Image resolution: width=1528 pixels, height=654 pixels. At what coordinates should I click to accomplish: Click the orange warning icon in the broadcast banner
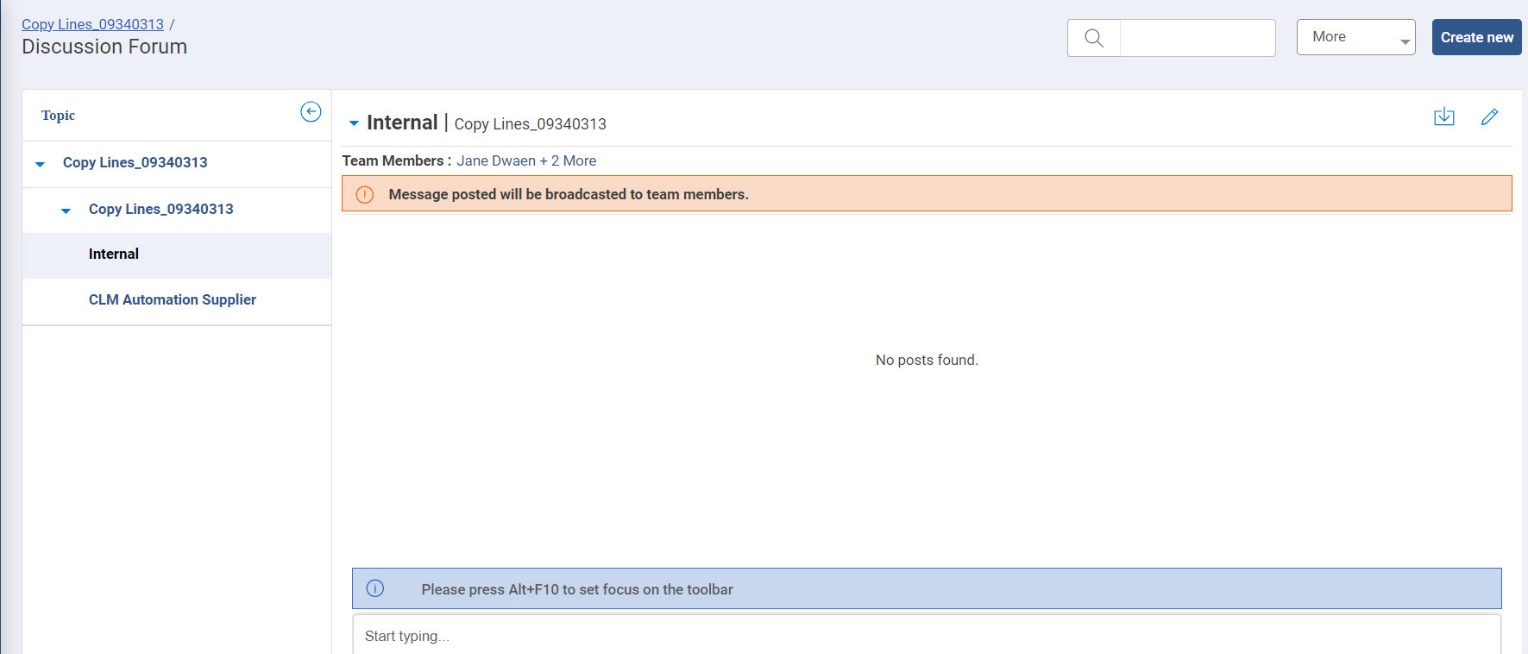point(365,194)
